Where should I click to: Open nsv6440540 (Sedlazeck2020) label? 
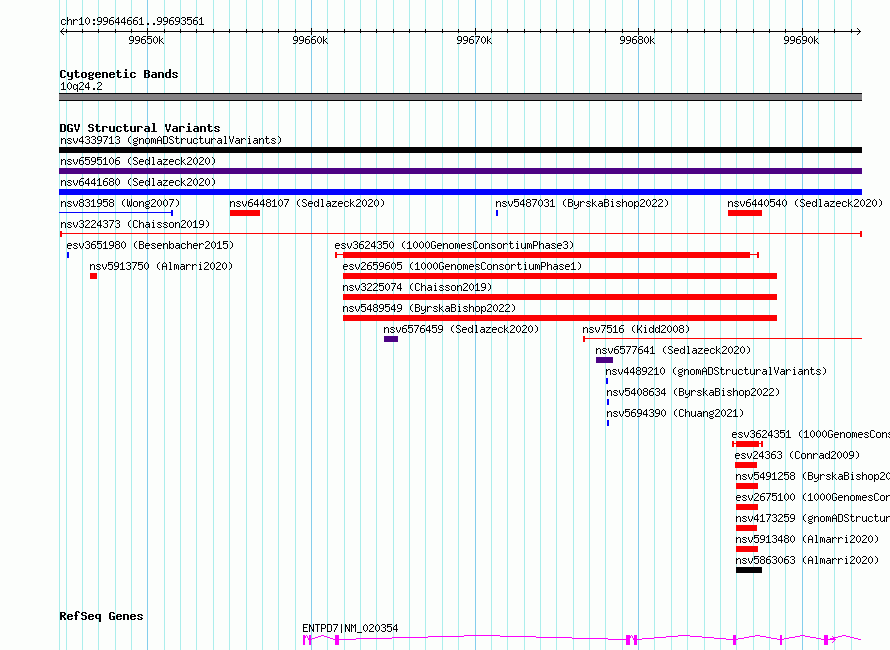click(x=805, y=203)
